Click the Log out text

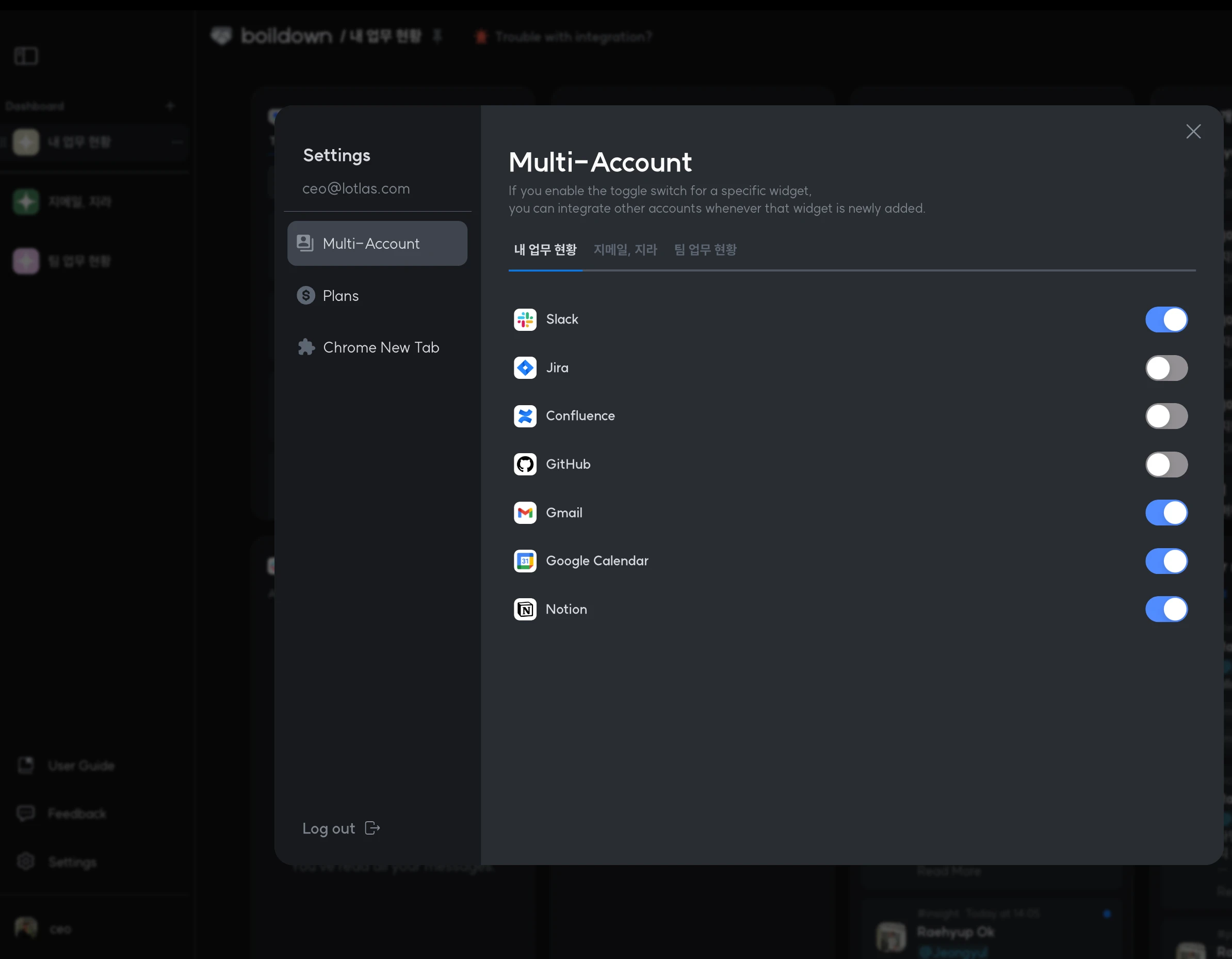point(329,828)
